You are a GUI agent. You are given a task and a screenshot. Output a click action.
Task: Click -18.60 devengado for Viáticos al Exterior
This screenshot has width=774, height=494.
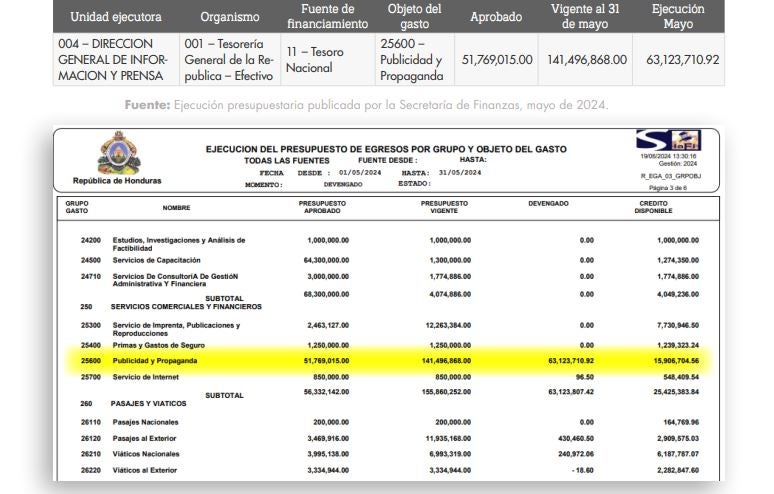coord(583,470)
